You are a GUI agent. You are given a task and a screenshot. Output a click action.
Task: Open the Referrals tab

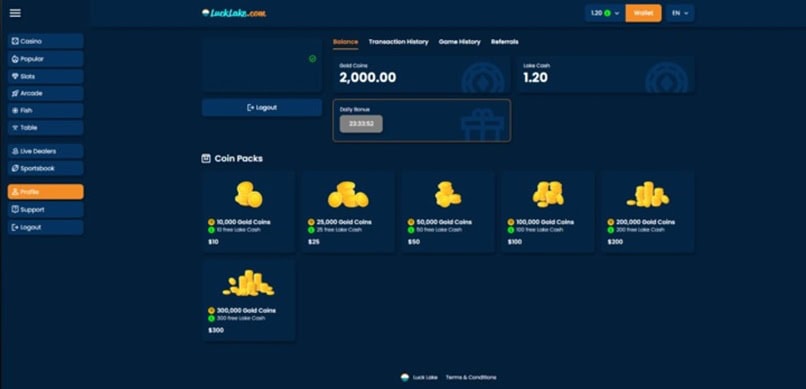(x=505, y=42)
